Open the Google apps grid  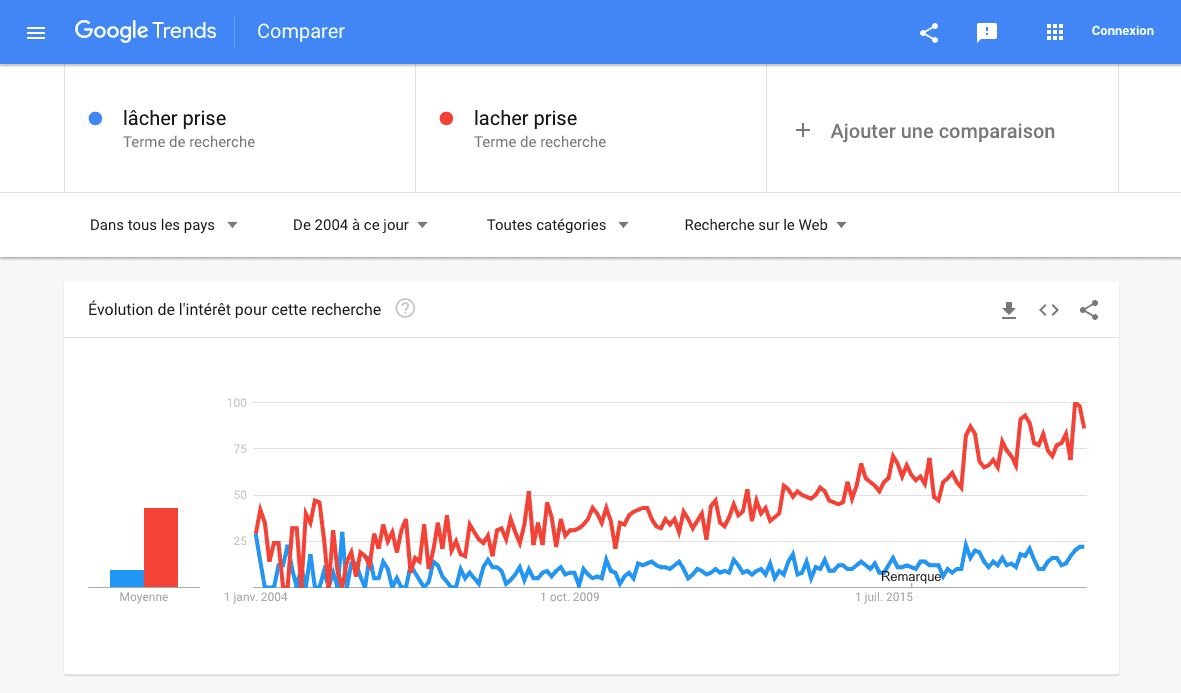pos(1054,32)
